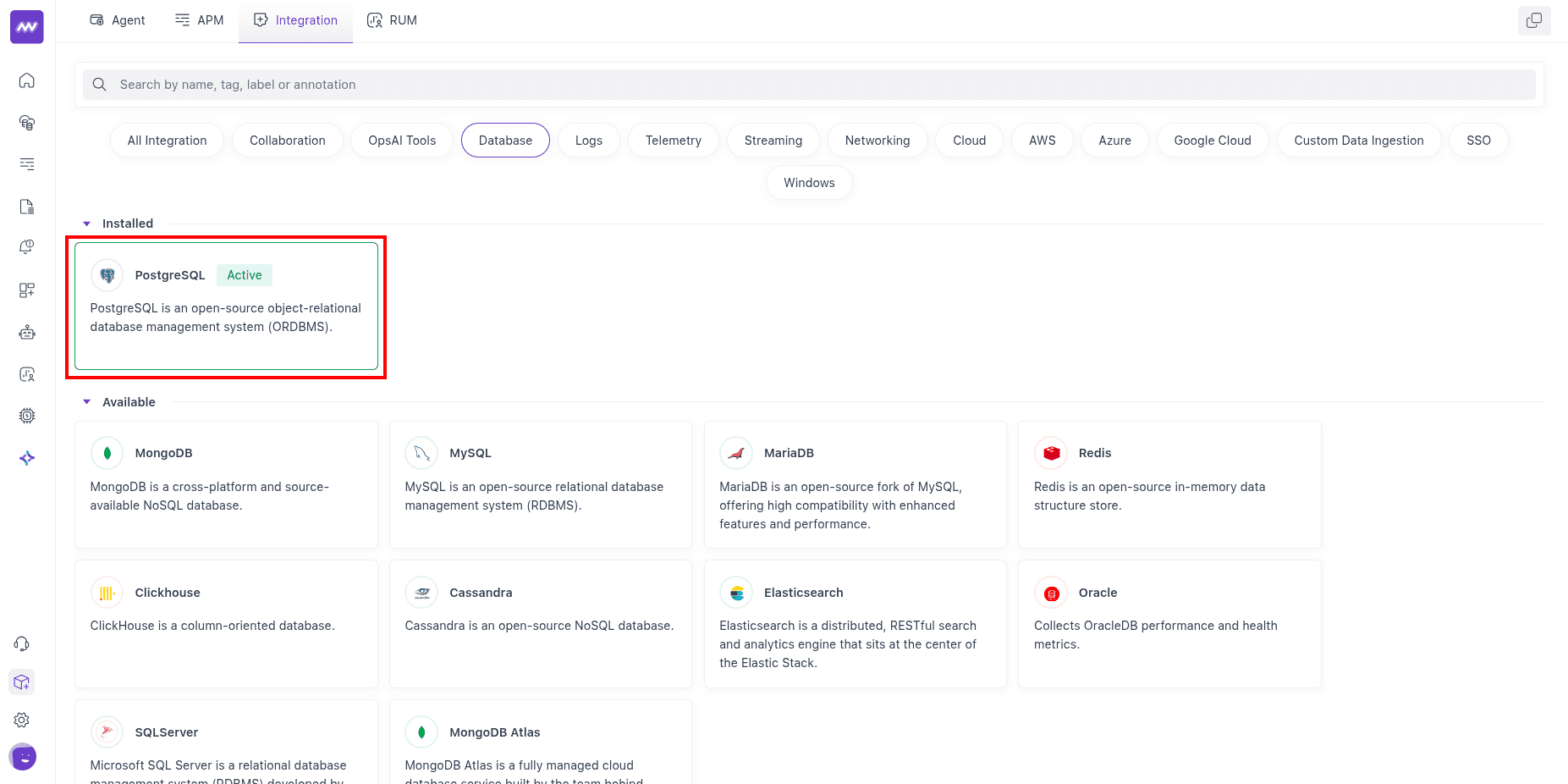Switch to the RUM tab
The height and width of the screenshot is (784, 1568).
tap(392, 19)
